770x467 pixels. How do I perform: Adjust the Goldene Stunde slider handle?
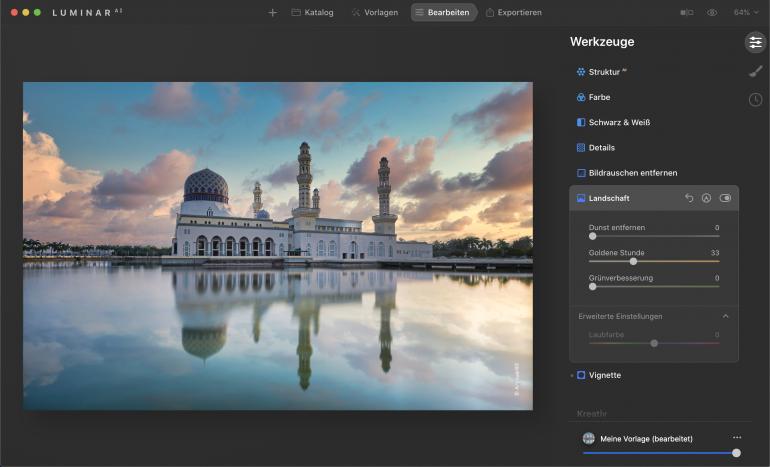click(x=633, y=261)
